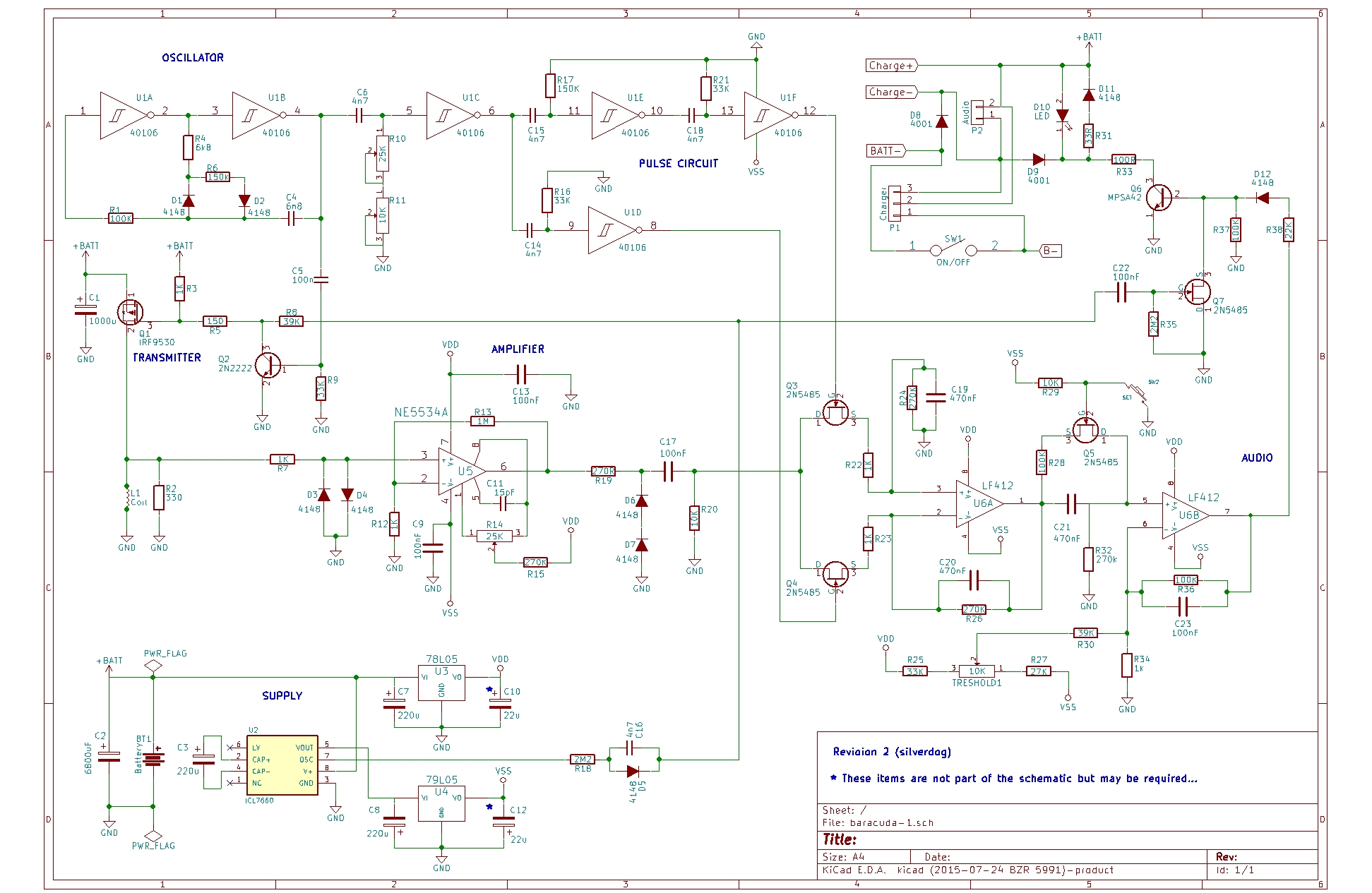Select the BATT- net label
Image resolution: width=1372 pixels, height=893 pixels.
point(886,150)
